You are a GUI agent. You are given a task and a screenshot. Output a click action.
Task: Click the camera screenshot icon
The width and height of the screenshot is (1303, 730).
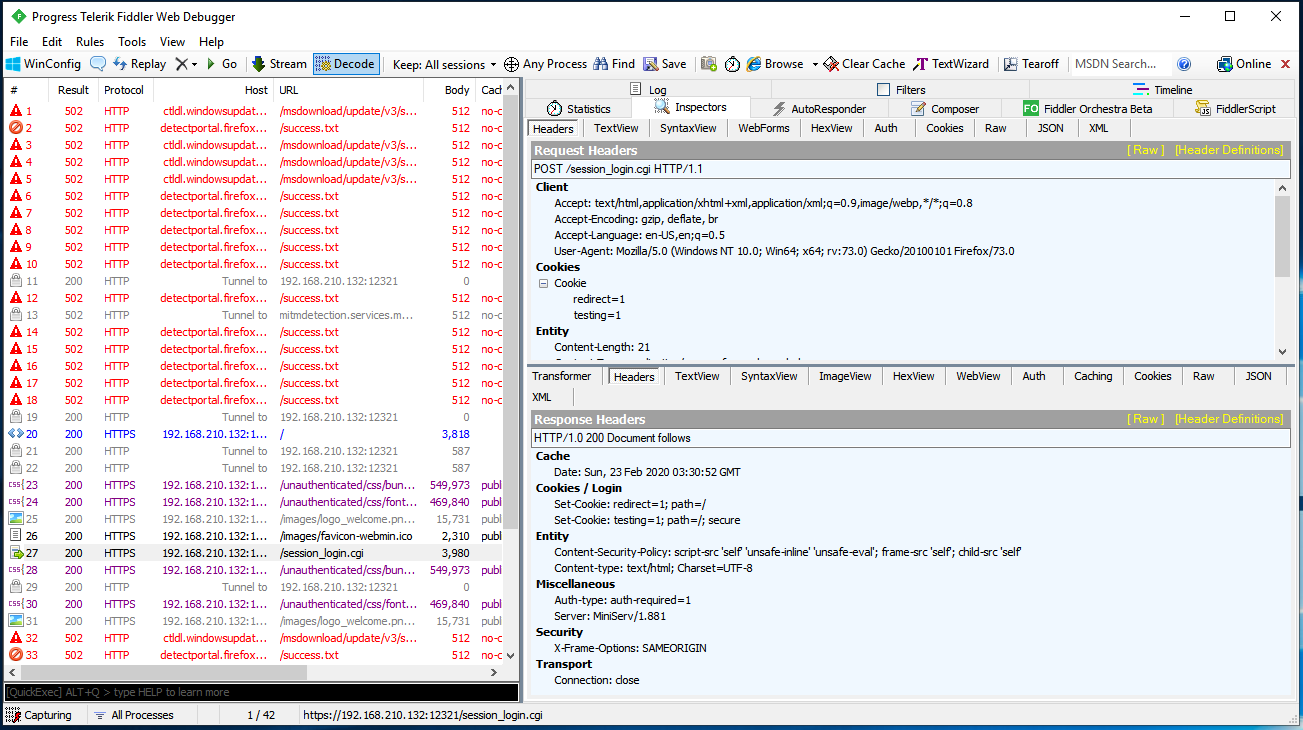coord(709,64)
